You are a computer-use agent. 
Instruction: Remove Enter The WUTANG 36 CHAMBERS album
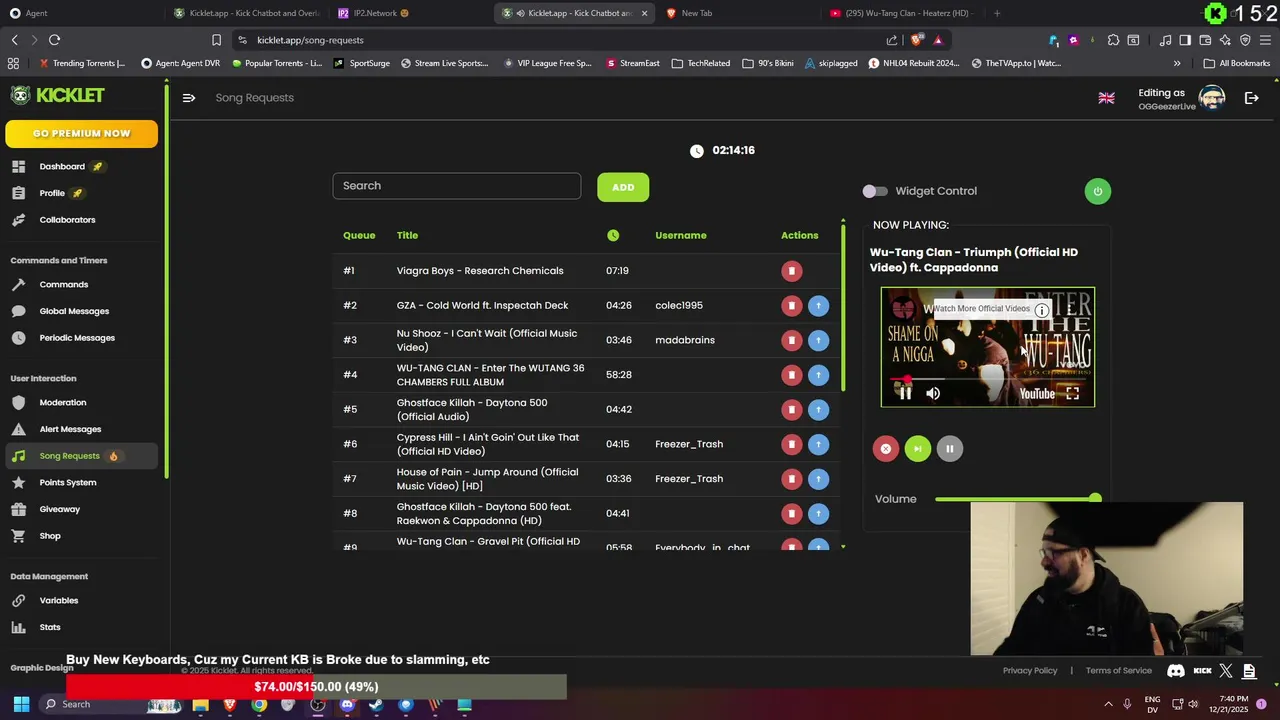pyautogui.click(x=791, y=375)
